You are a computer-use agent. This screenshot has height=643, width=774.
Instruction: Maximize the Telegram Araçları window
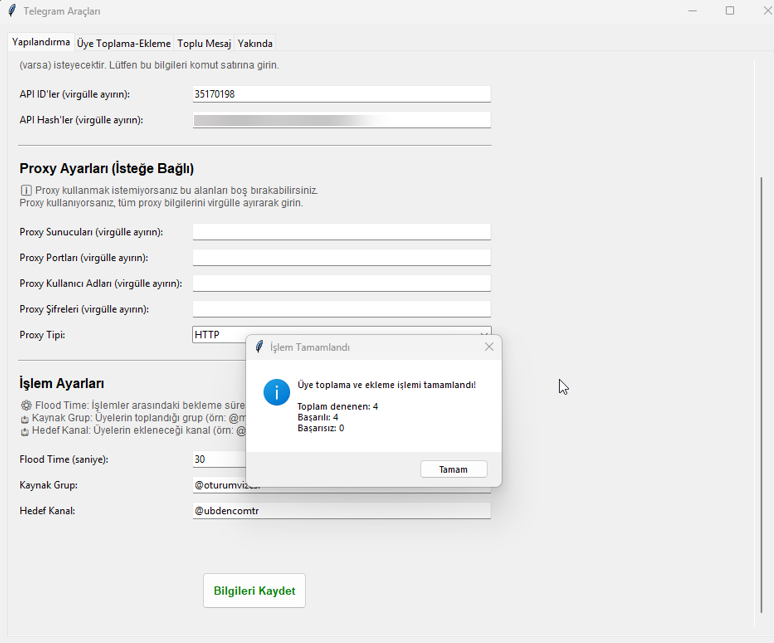coord(730,11)
